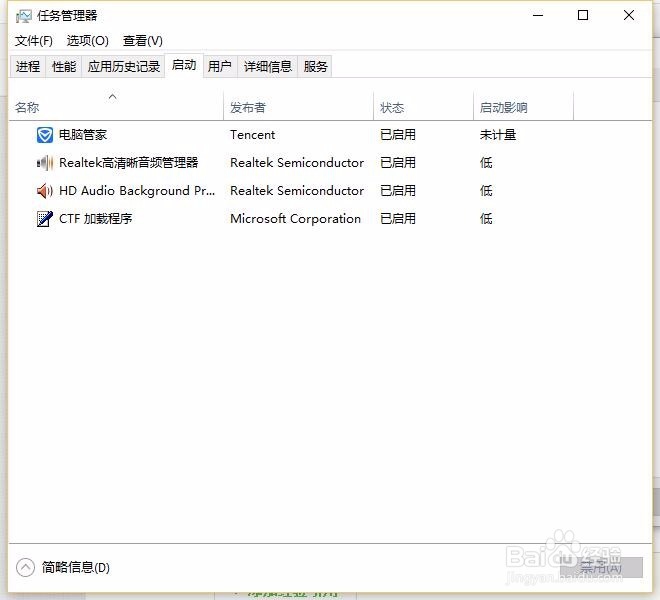Viewport: 660px width, 600px height.
Task: Sort by the 发布者 column header
Action: (298, 106)
